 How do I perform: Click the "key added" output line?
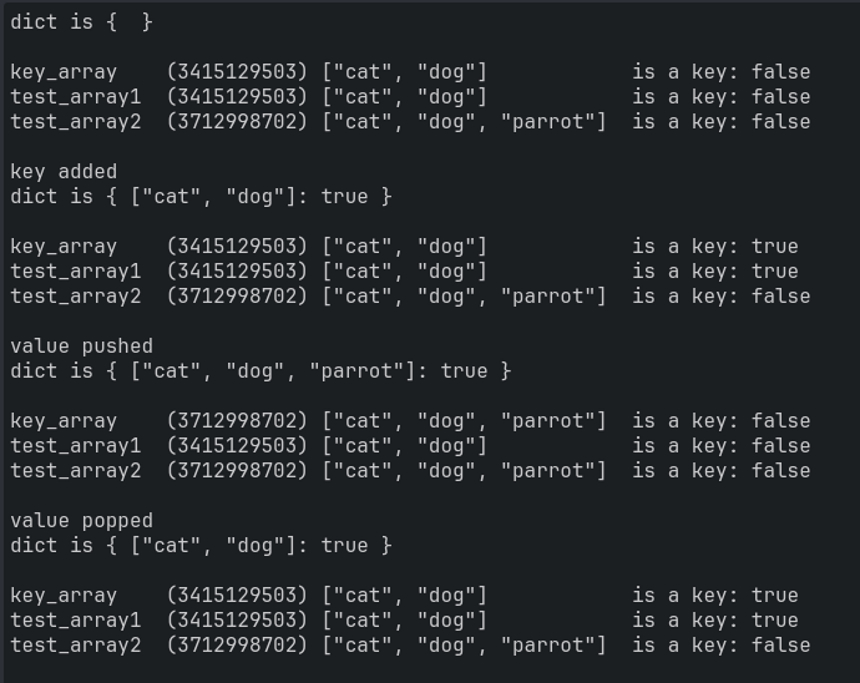pos(63,171)
